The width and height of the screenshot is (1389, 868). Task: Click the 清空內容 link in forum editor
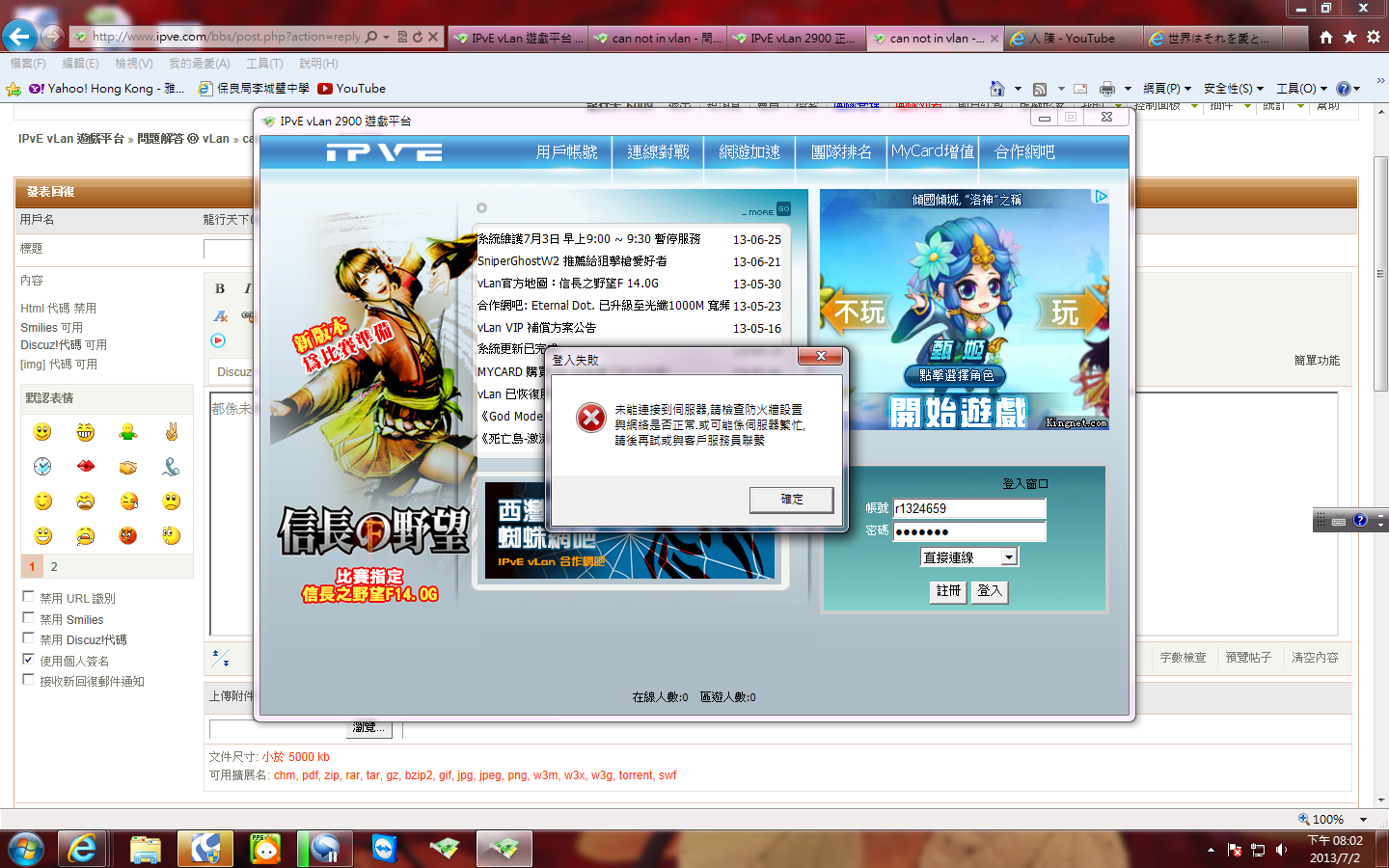pos(1315,658)
